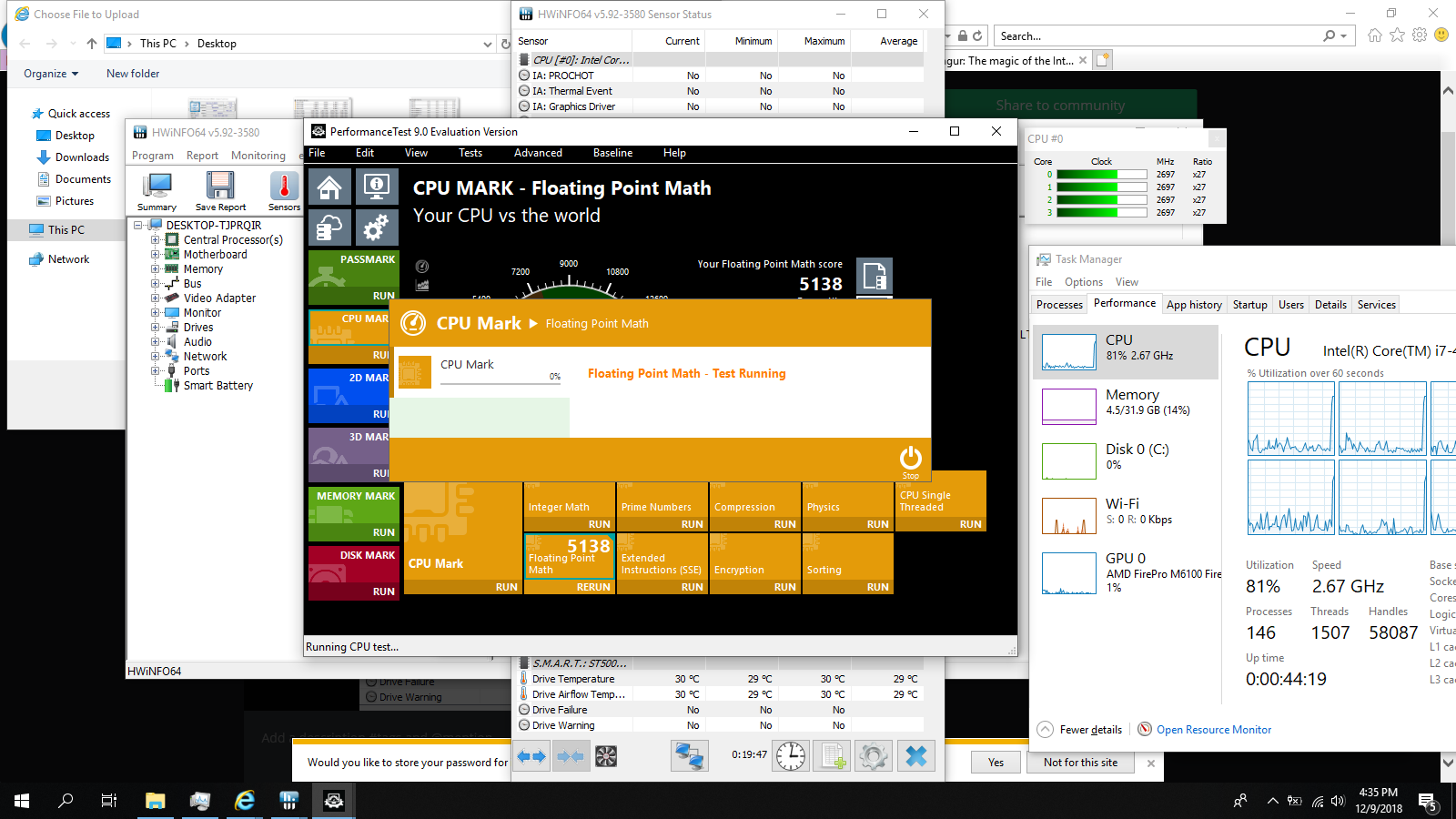Expand Central Processor(s) node
The image size is (1456, 819).
pos(155,240)
